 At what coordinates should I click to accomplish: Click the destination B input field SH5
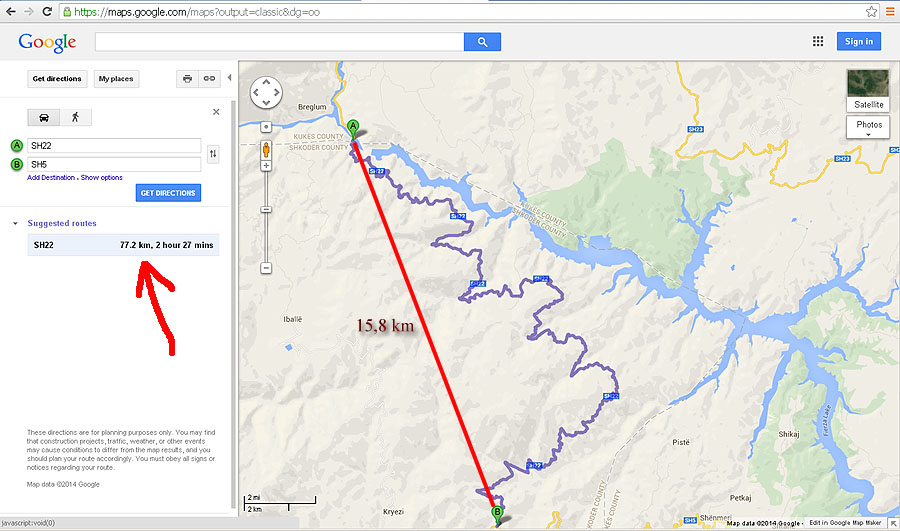(x=114, y=164)
